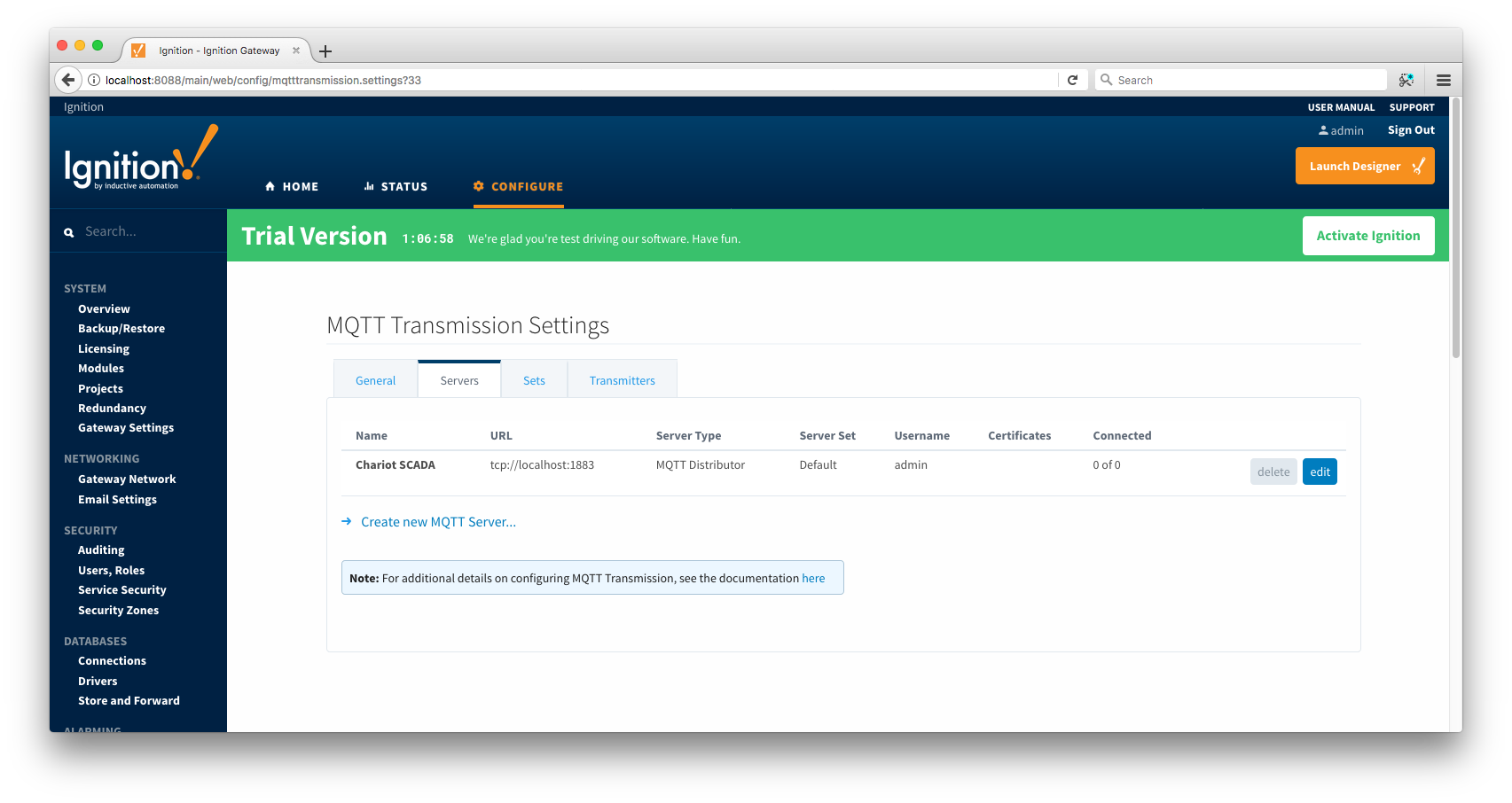Open the USER MANUAL link

[x=1341, y=107]
